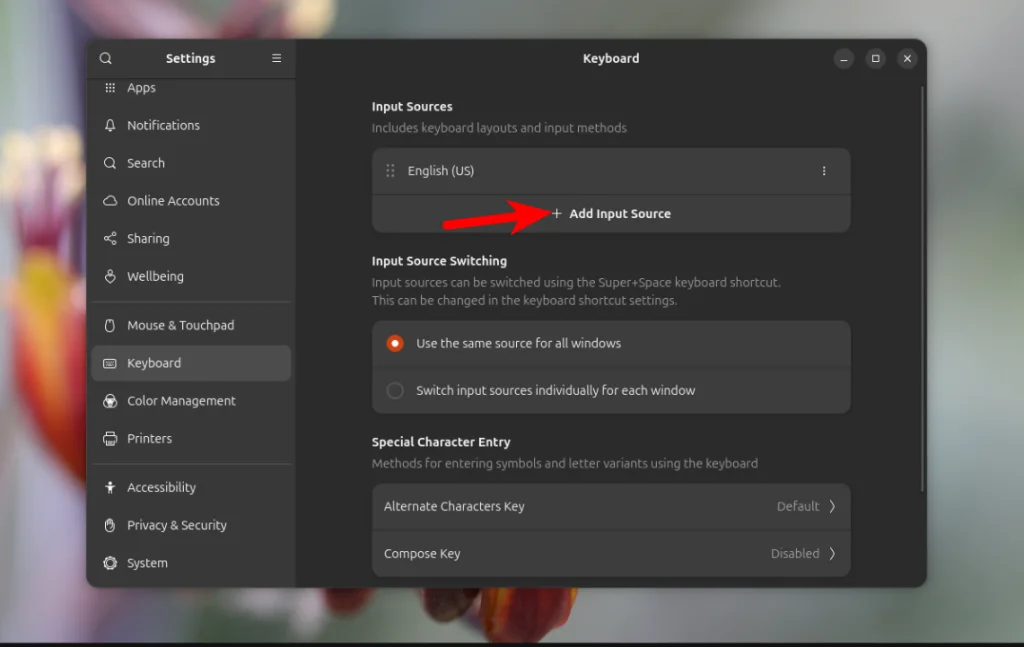This screenshot has width=1024, height=647.
Task: Open Sharing settings via share icon
Action: pos(110,238)
